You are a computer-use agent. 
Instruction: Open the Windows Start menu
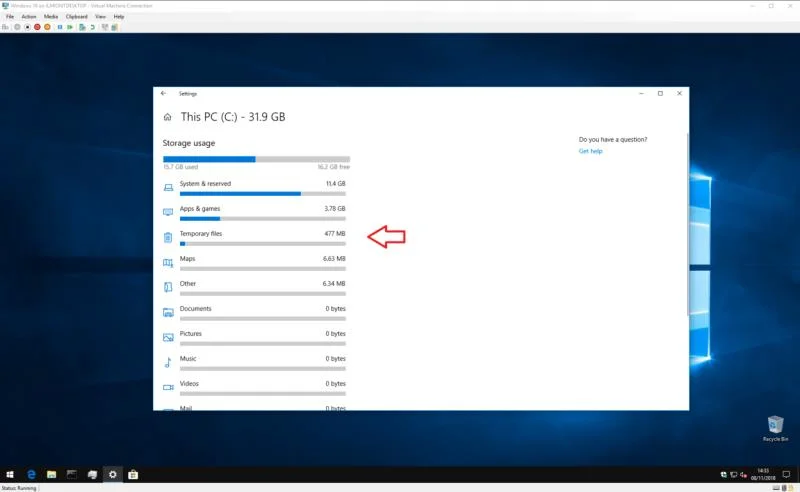tap(10, 475)
